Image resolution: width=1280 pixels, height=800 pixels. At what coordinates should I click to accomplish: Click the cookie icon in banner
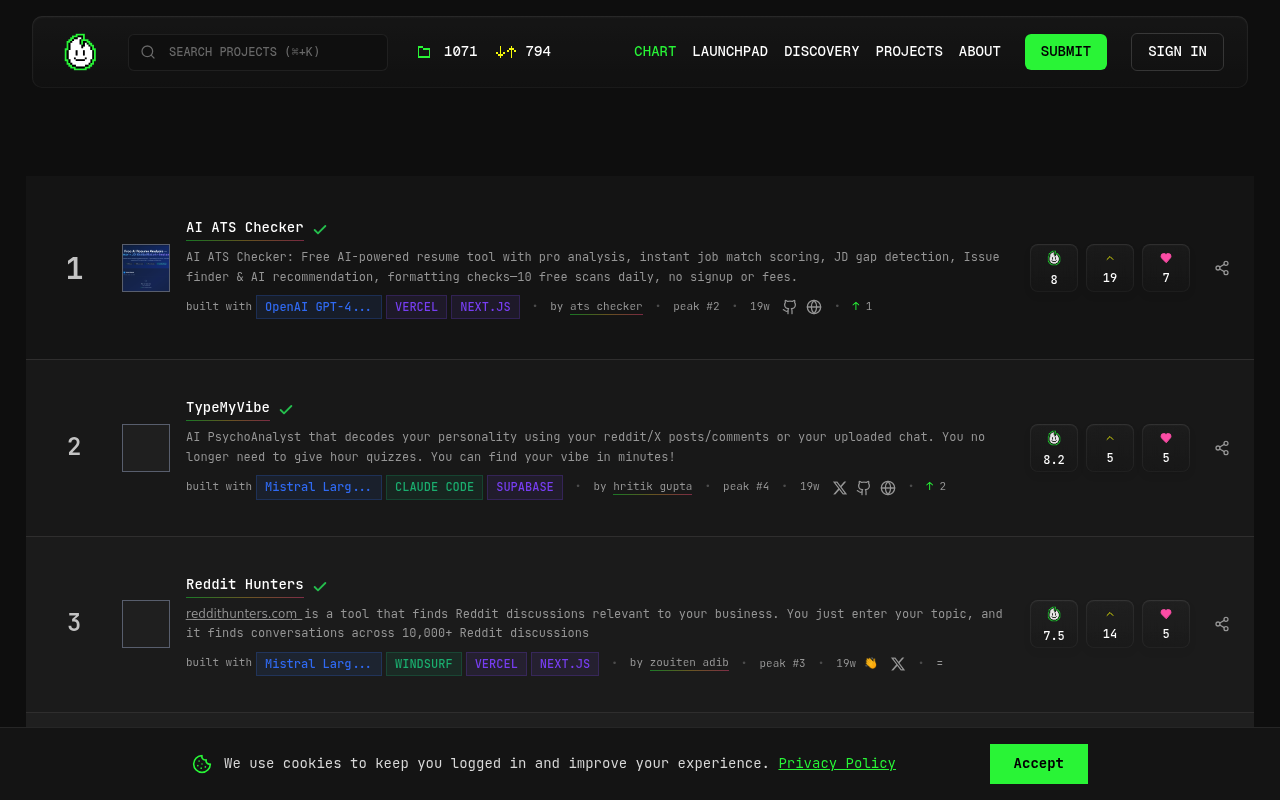[202, 764]
